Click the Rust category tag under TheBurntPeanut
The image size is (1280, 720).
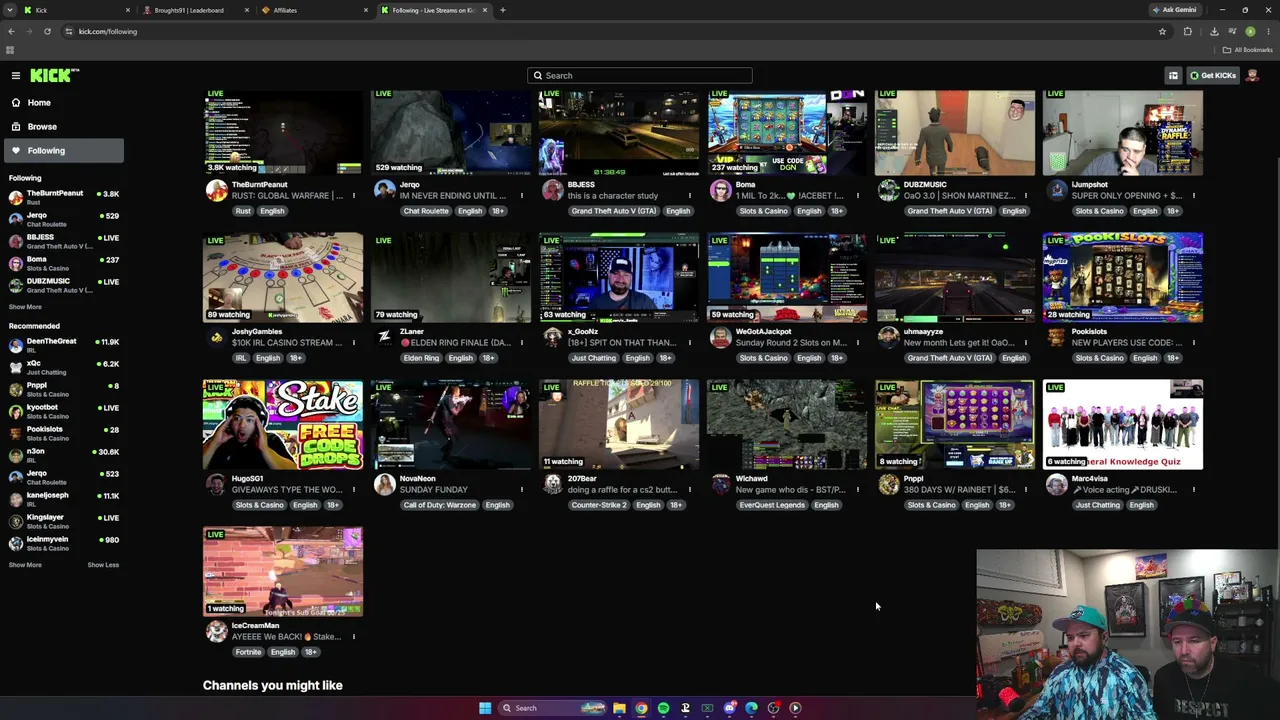[243, 212]
